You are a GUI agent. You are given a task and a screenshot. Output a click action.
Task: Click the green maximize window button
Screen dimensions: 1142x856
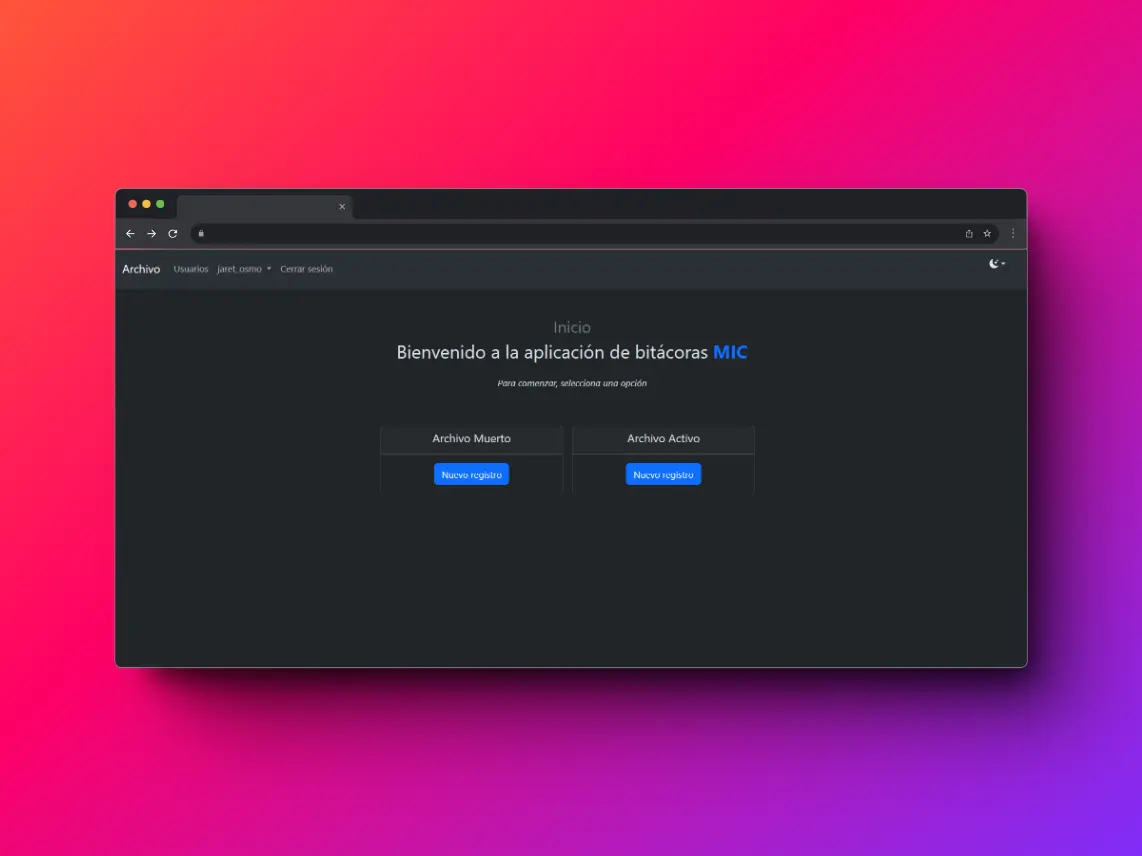pyautogui.click(x=160, y=204)
